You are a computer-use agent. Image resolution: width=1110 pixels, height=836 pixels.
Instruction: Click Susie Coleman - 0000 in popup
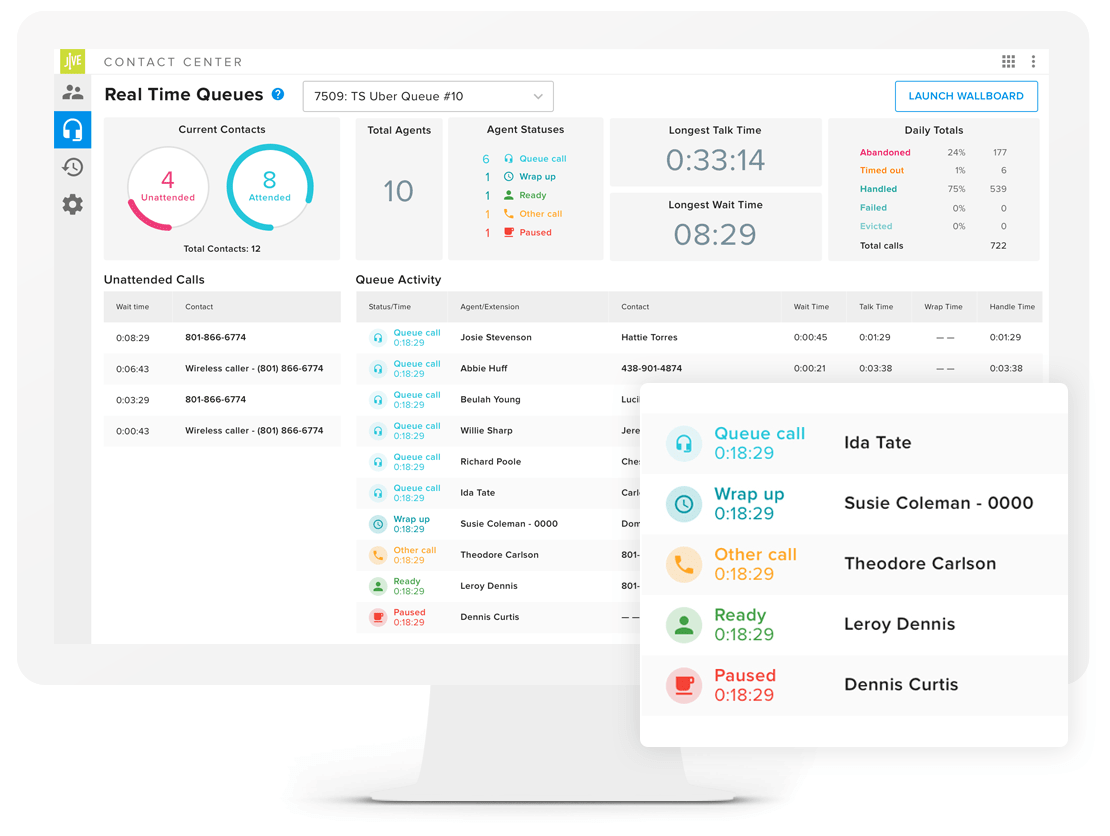click(x=939, y=503)
